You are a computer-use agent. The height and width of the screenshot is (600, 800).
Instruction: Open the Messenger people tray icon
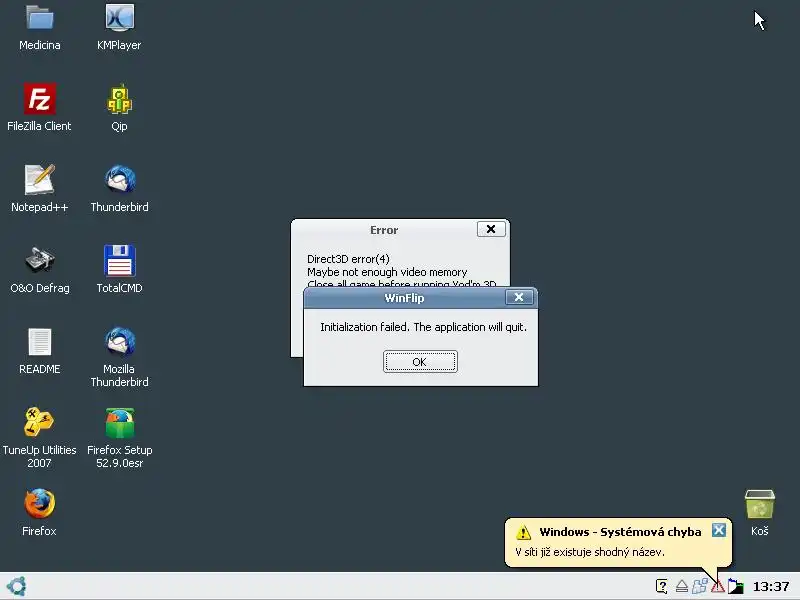(x=699, y=586)
